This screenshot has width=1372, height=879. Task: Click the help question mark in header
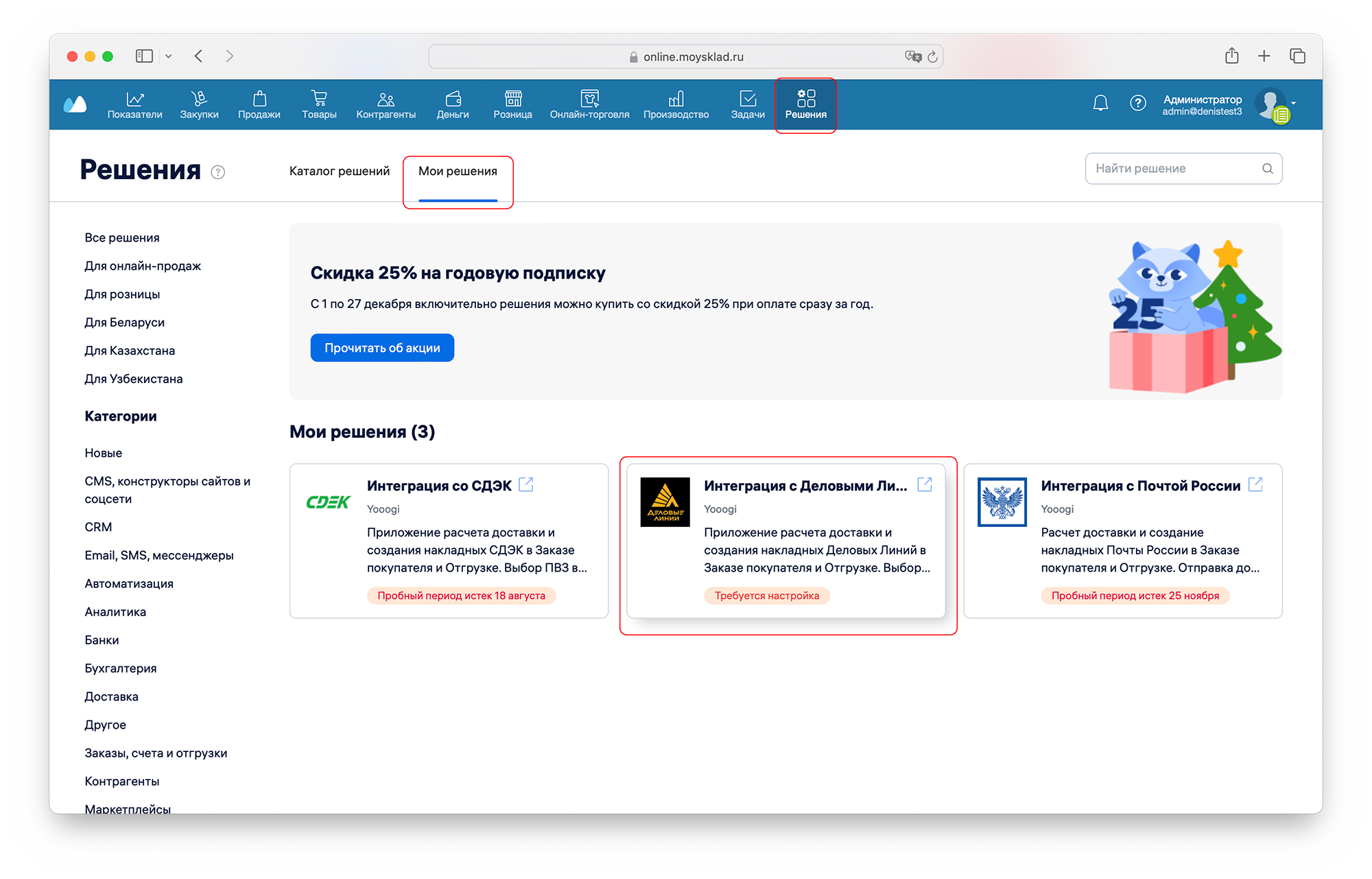coord(1137,103)
